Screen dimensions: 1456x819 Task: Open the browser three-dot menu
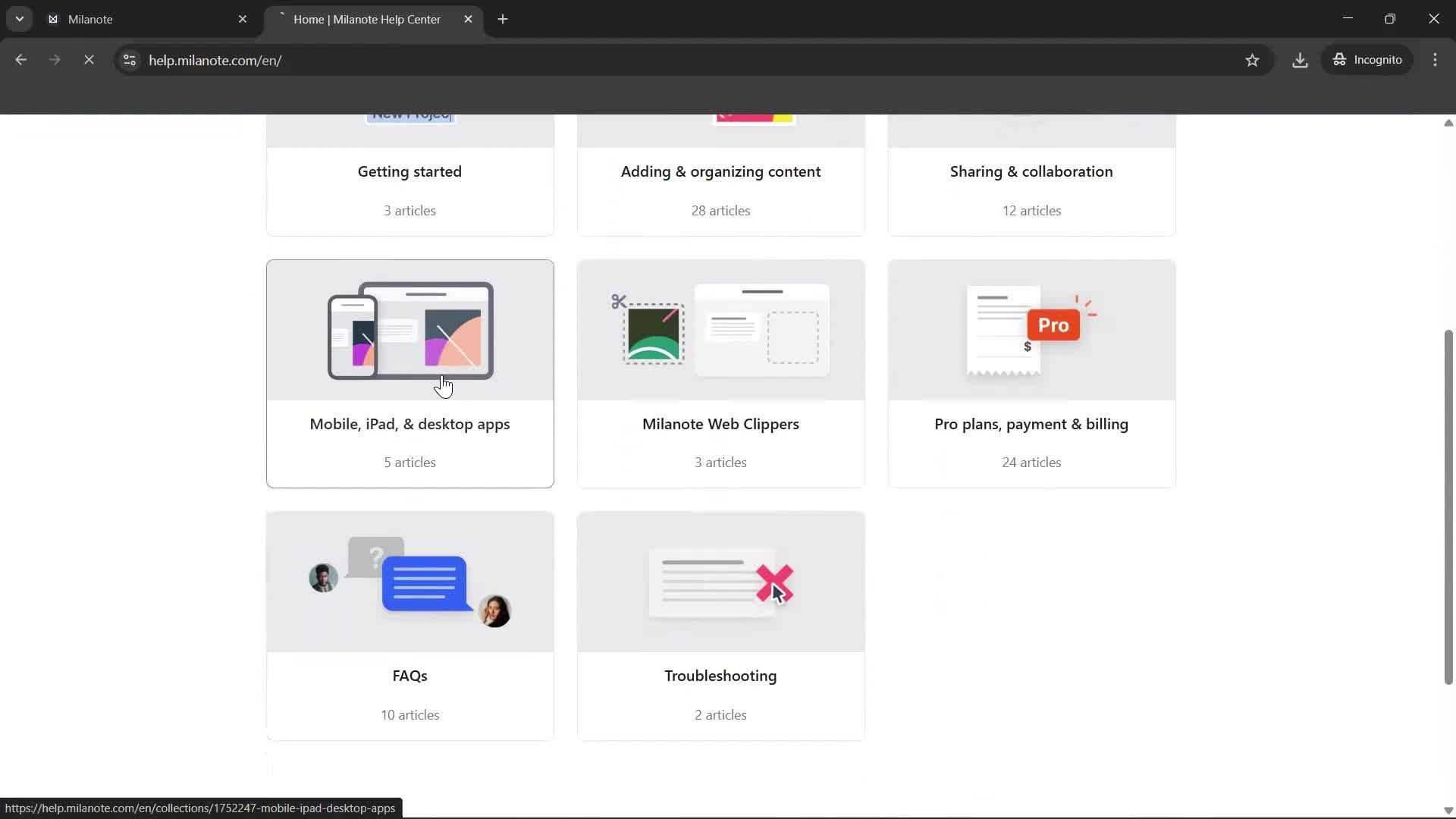[1435, 60]
